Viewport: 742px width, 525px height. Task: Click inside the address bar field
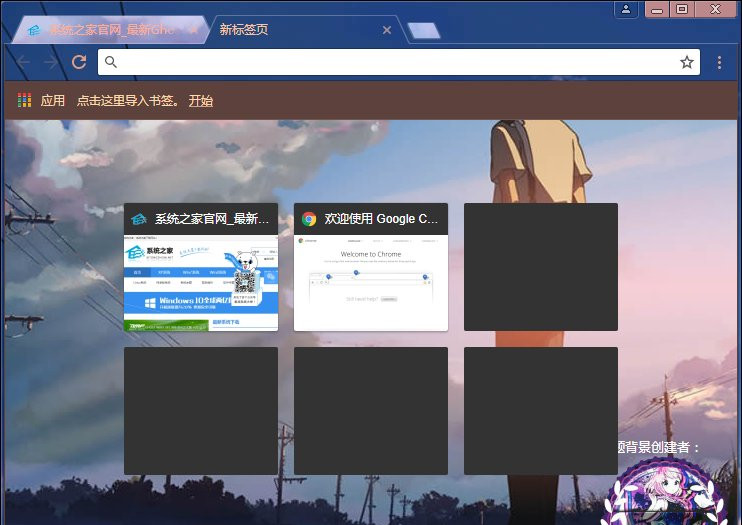tap(399, 62)
